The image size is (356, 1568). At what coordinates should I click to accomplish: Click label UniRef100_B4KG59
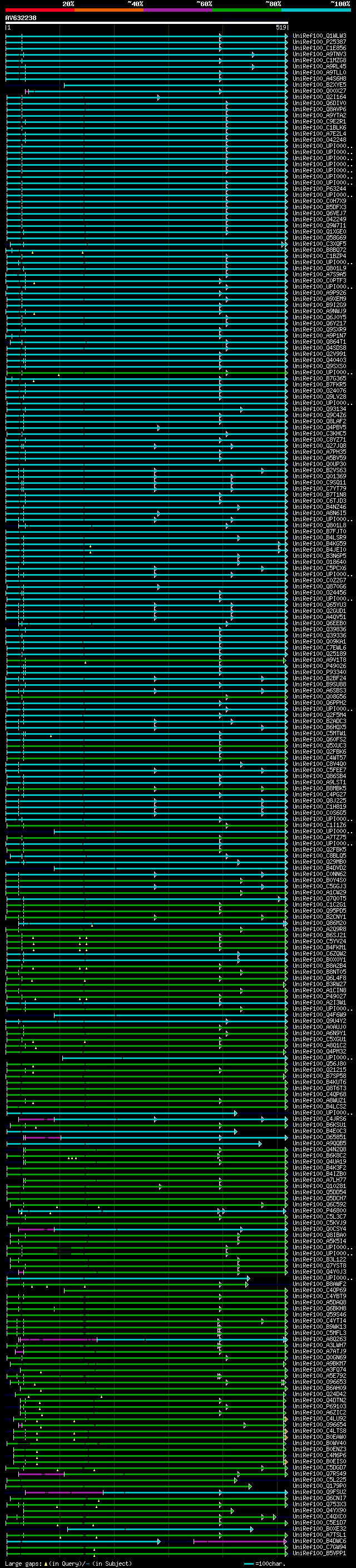(319, 543)
